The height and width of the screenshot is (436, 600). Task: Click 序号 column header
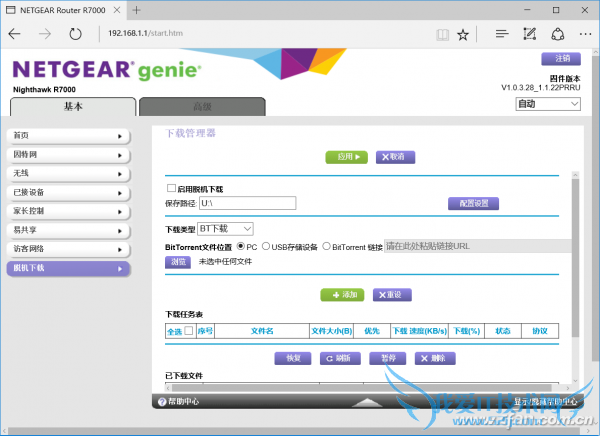tap(205, 331)
